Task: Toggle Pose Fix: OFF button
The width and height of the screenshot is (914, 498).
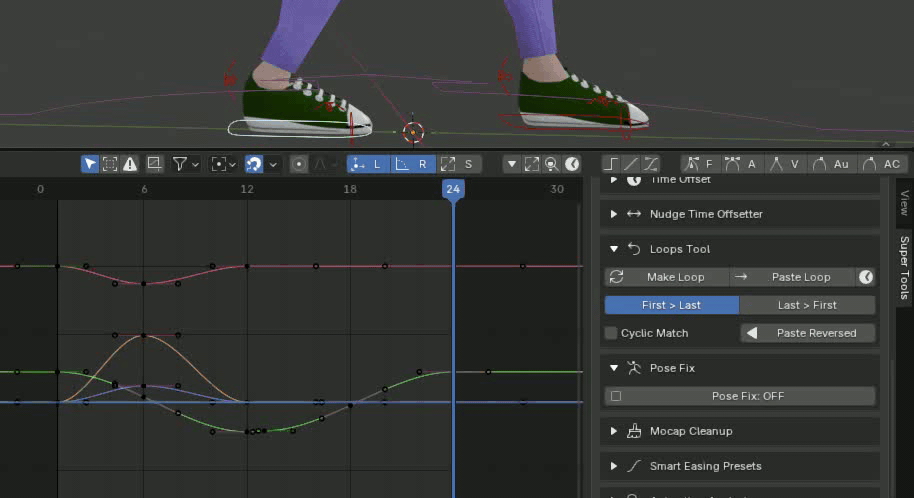Action: [x=740, y=396]
